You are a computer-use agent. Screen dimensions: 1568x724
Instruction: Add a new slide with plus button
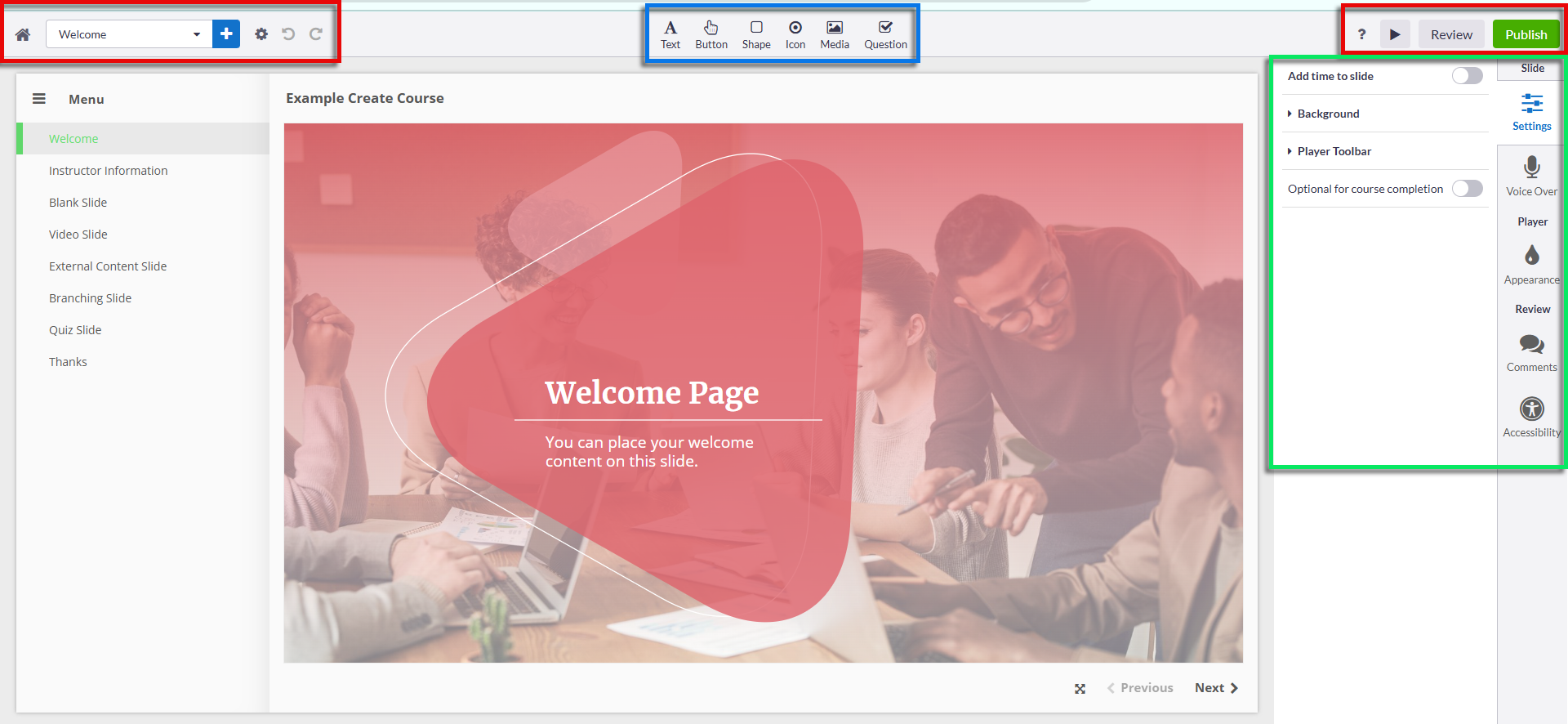[x=226, y=34]
